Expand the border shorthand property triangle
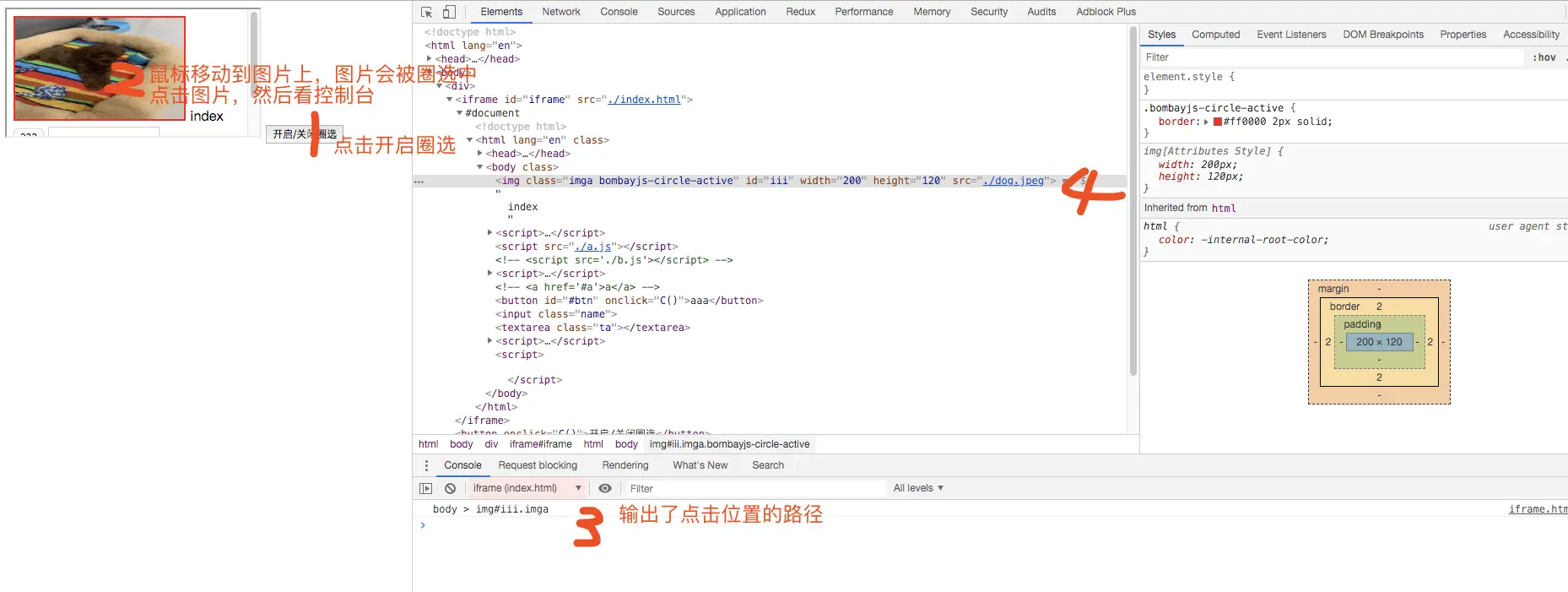Viewport: 1568px width, 592px height. 1206,122
